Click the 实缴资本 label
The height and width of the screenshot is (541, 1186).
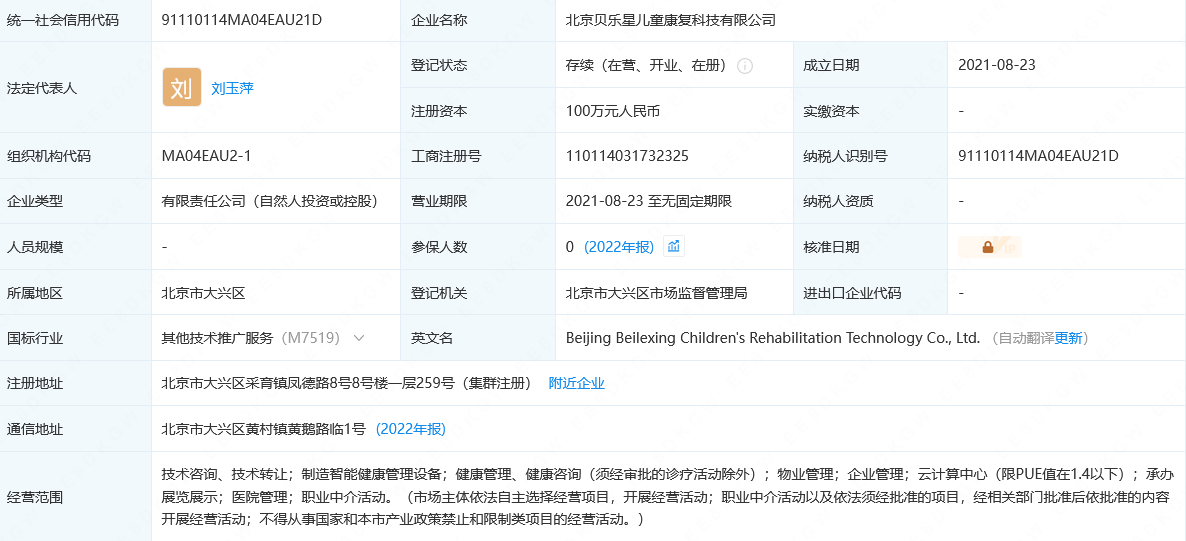(831, 111)
